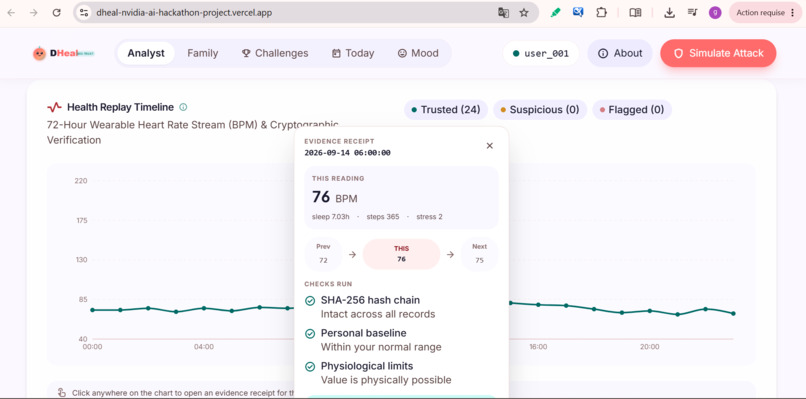
Task: Click the chart data point at 00:00
Action: [x=93, y=310]
